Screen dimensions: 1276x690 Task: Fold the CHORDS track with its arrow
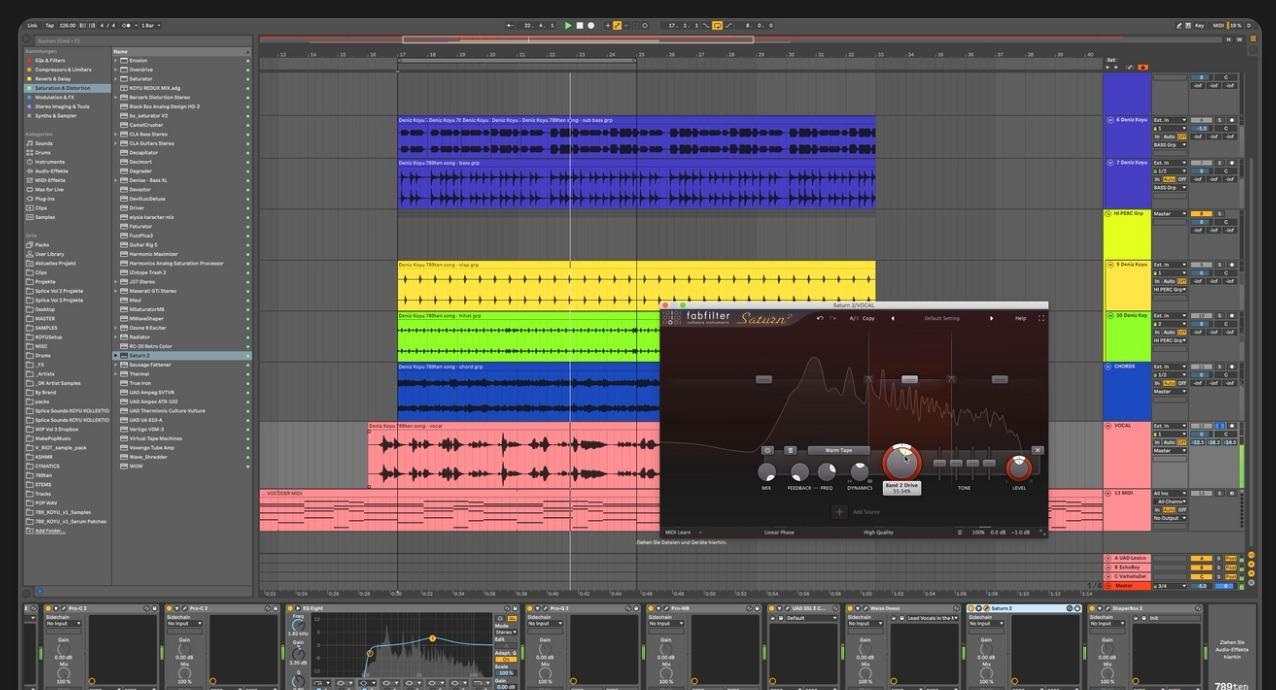(1108, 366)
